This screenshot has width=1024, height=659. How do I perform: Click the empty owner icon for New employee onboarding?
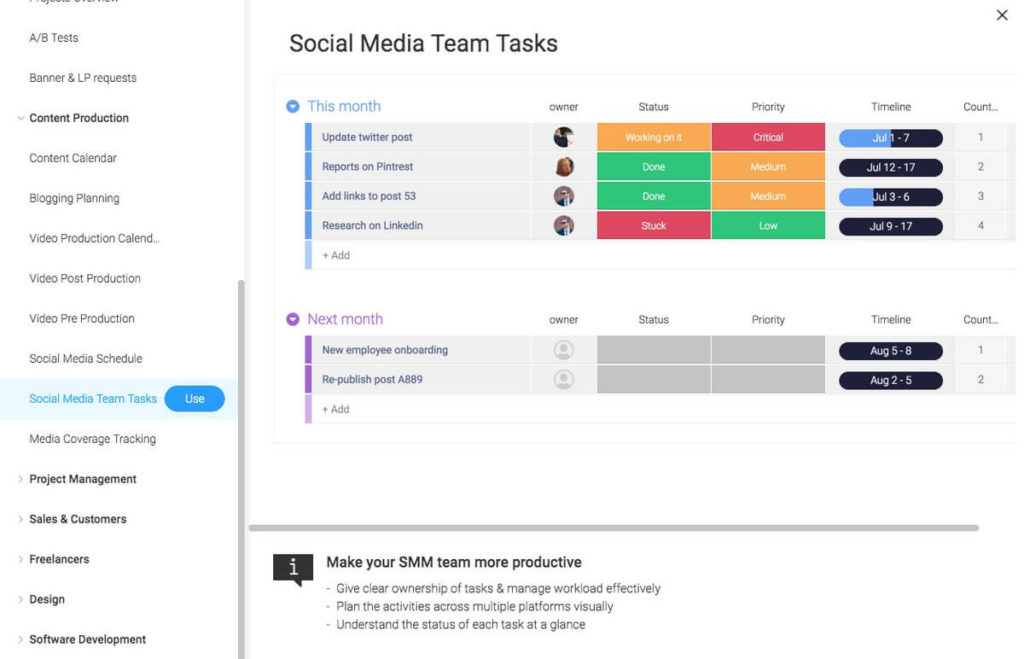coord(563,350)
